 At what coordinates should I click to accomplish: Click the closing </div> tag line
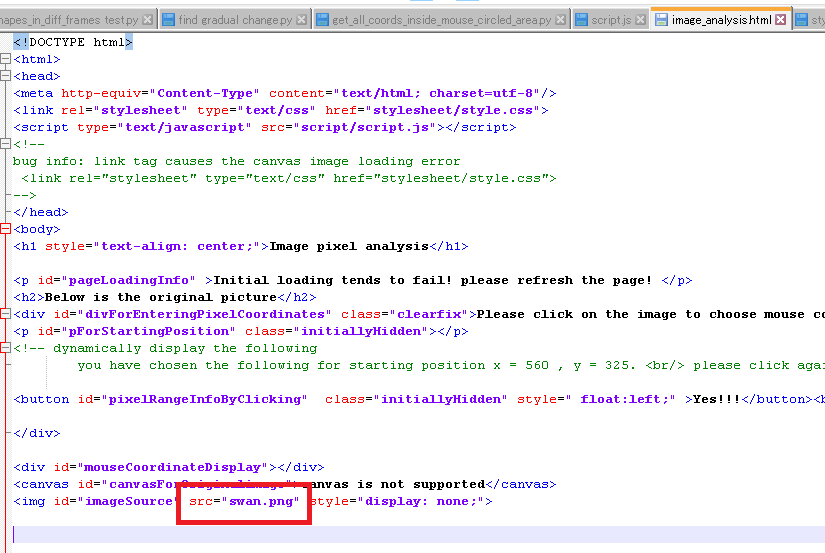[x=37, y=434]
